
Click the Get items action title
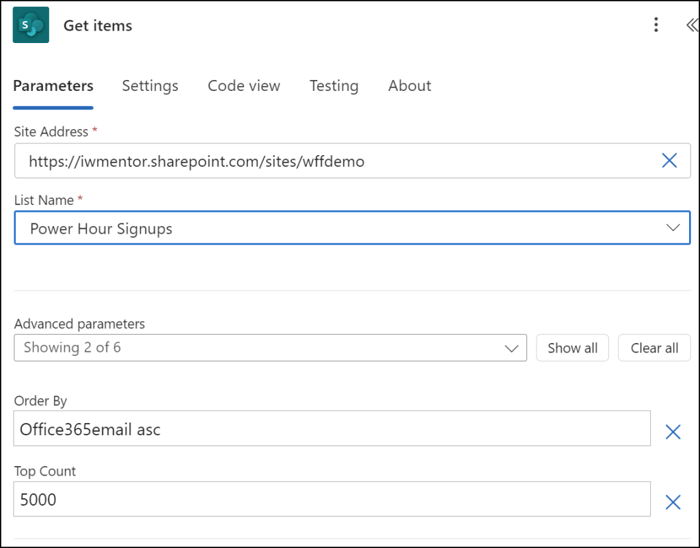tap(98, 26)
